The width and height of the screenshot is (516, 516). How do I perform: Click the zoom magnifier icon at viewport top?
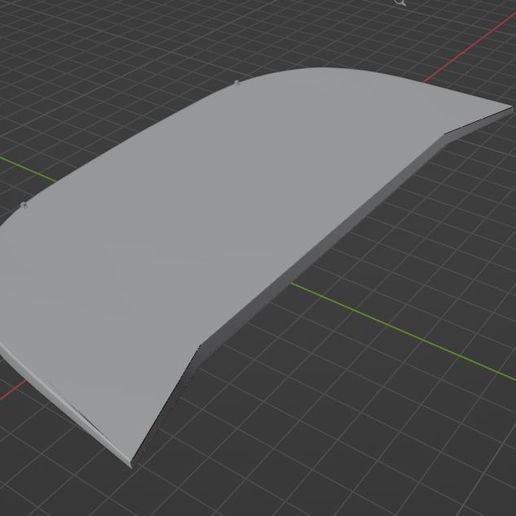(x=400, y=2)
